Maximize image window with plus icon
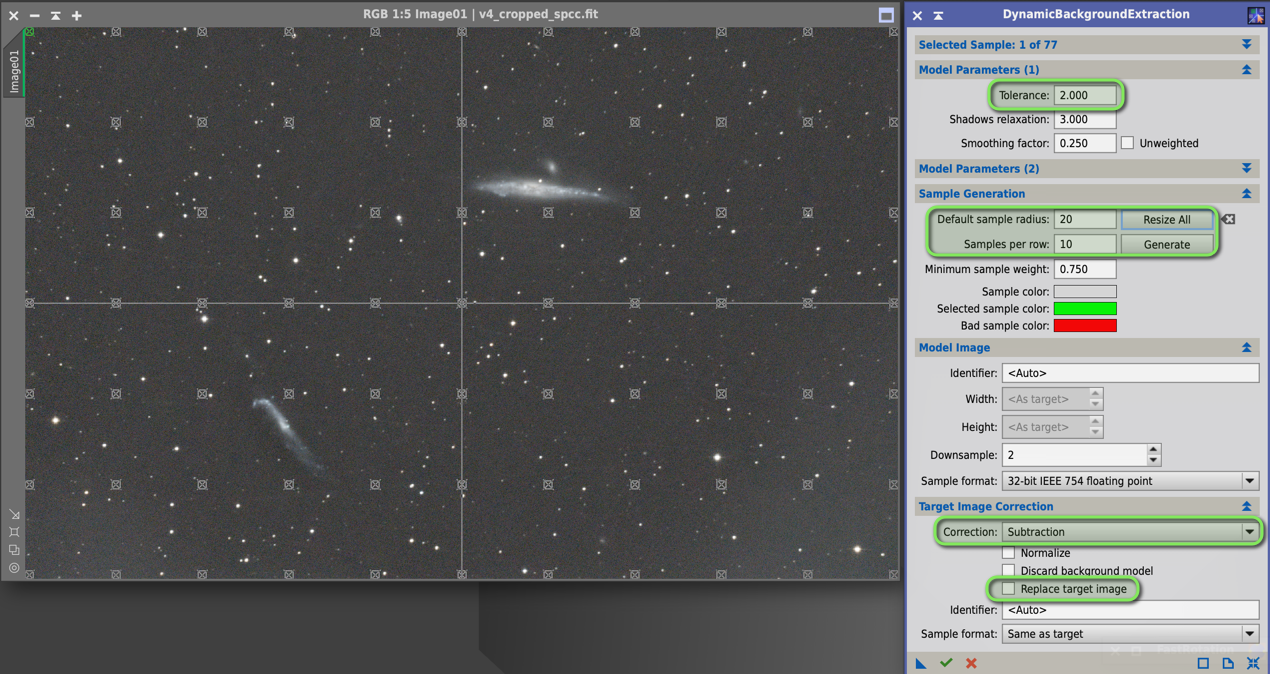 77,15
